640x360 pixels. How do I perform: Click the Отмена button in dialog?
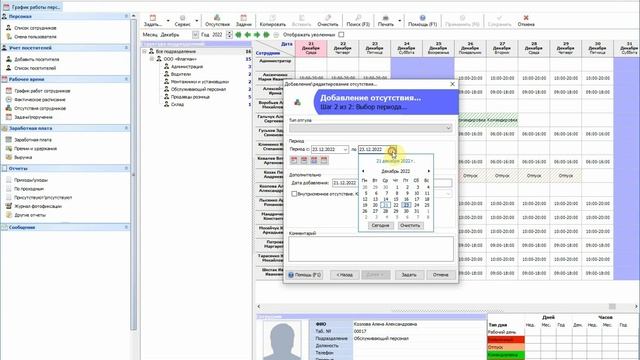440,275
